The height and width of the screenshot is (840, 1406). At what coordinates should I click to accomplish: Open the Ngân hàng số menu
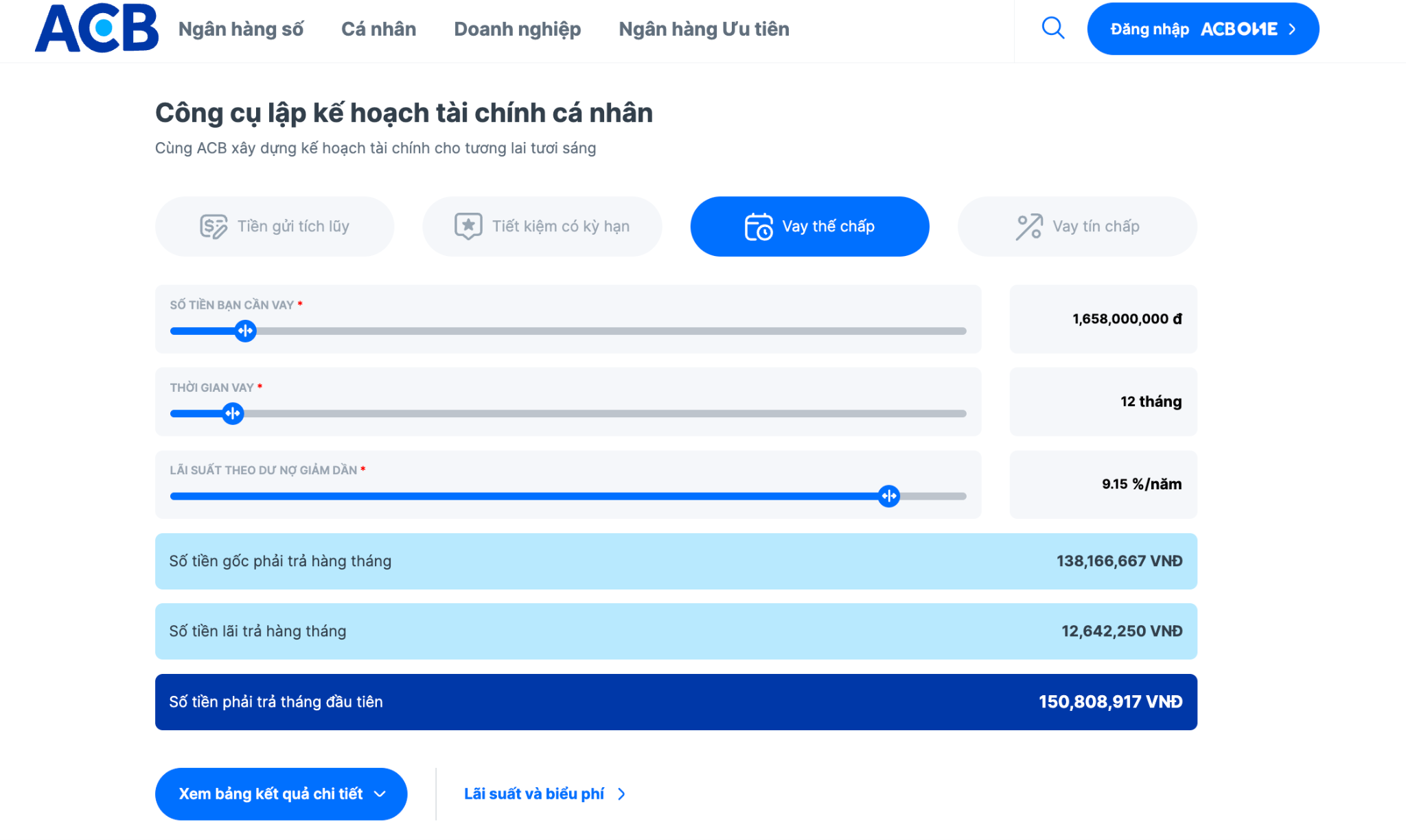(x=241, y=29)
